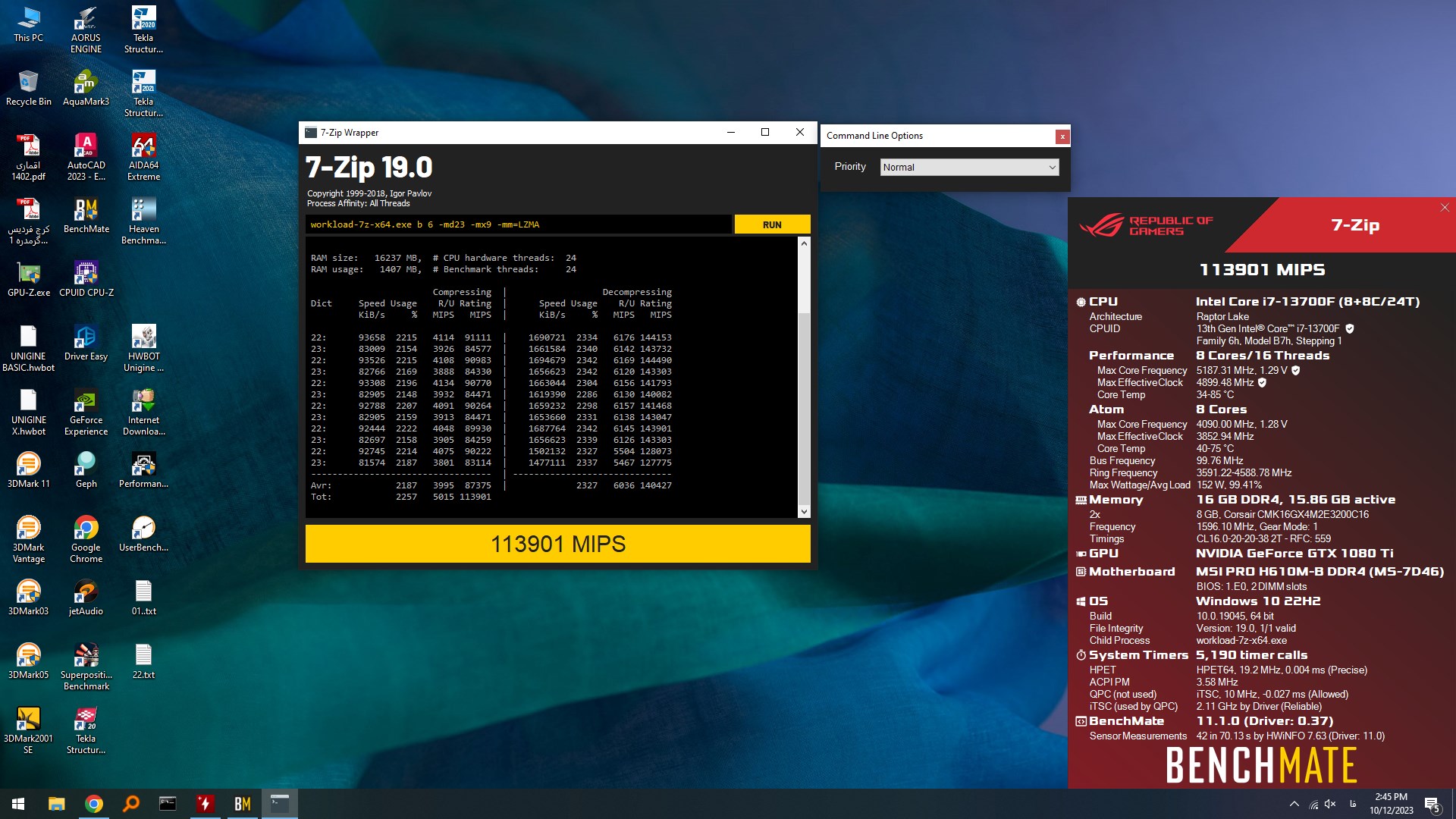The image size is (1456, 819).
Task: Open the 01.txt file on desktop
Action: (143, 598)
